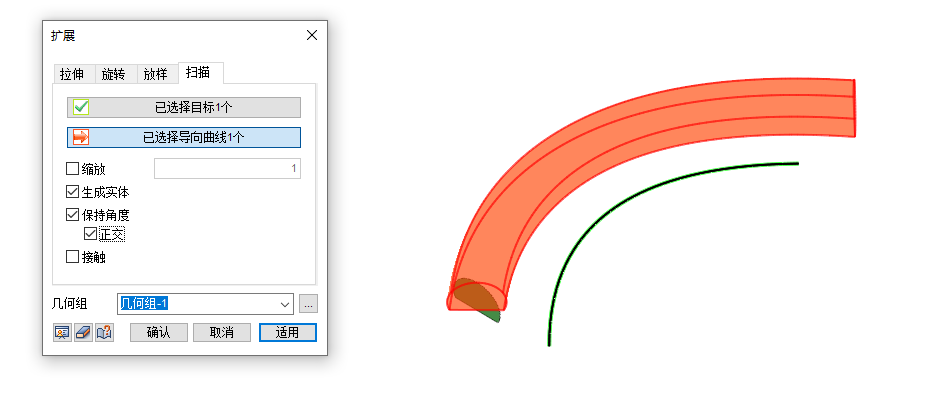The height and width of the screenshot is (411, 930).
Task: Click the orange arrow guide curve icon
Action: pyautogui.click(x=81, y=138)
